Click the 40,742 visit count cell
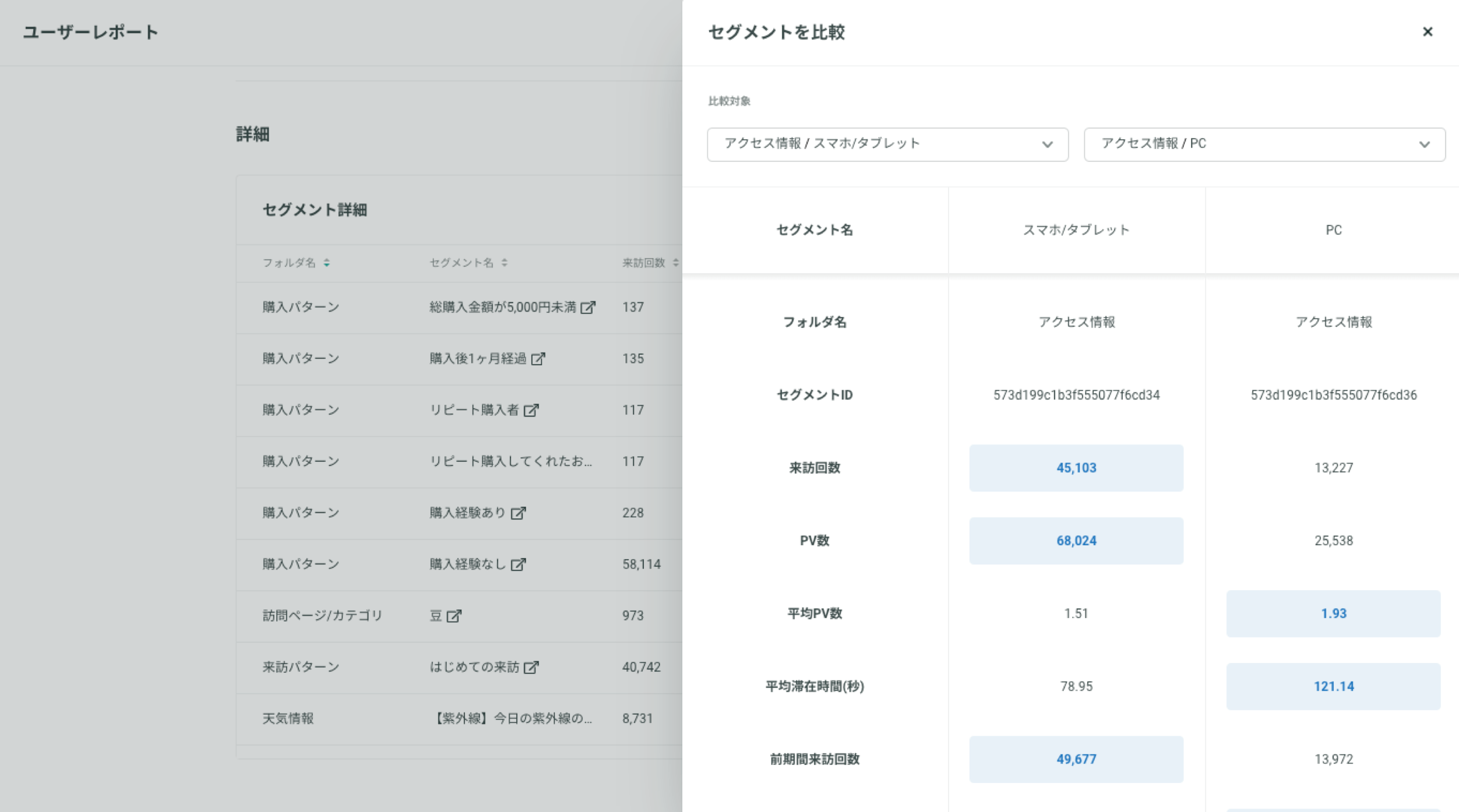 tap(642, 667)
